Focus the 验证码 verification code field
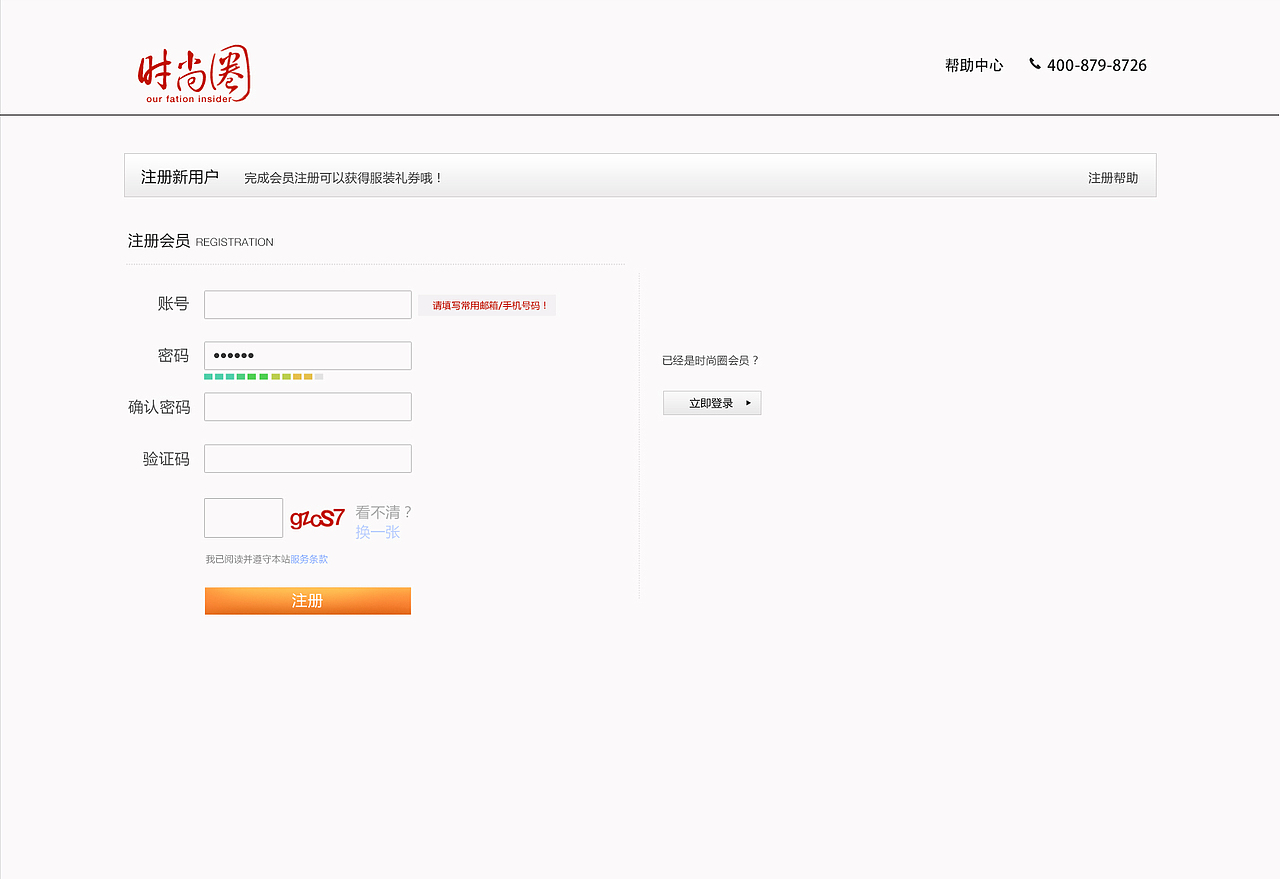Screen dimensions: 1280x879 click(308, 459)
